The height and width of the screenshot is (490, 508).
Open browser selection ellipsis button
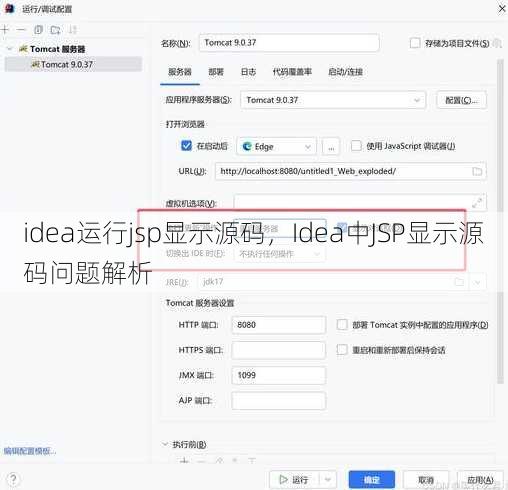pos(331,146)
